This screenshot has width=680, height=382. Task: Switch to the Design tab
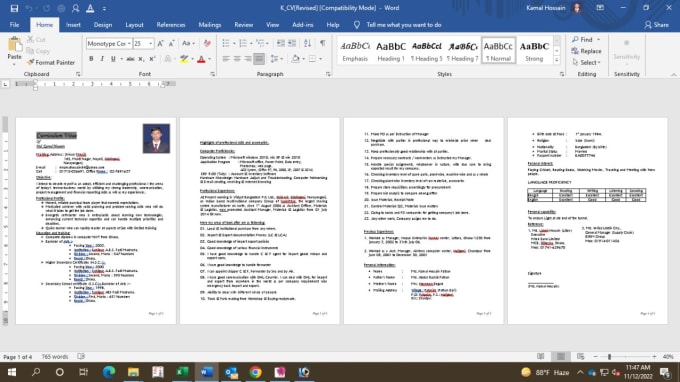pyautogui.click(x=103, y=25)
